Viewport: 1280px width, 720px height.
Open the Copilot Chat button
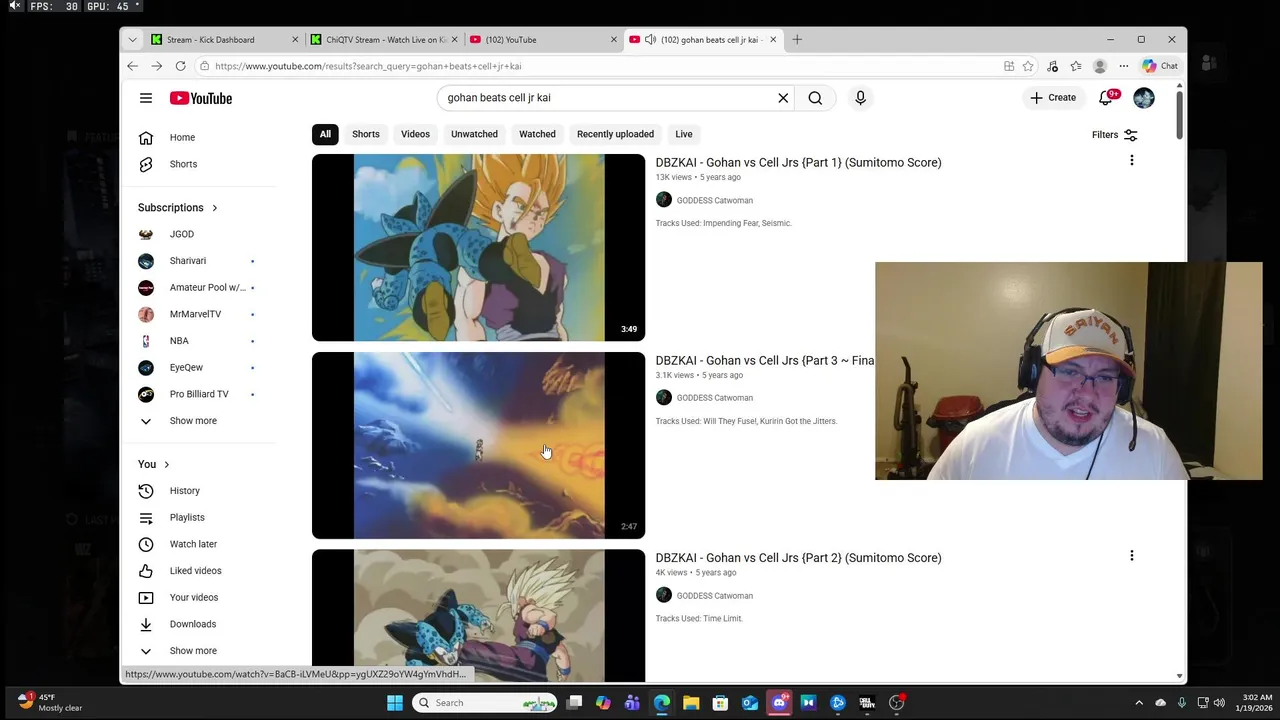click(1160, 66)
